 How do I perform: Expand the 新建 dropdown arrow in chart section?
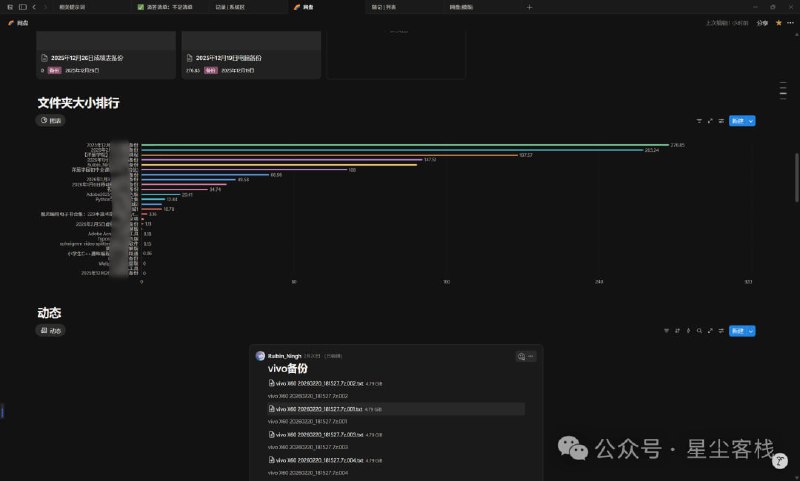coord(751,121)
